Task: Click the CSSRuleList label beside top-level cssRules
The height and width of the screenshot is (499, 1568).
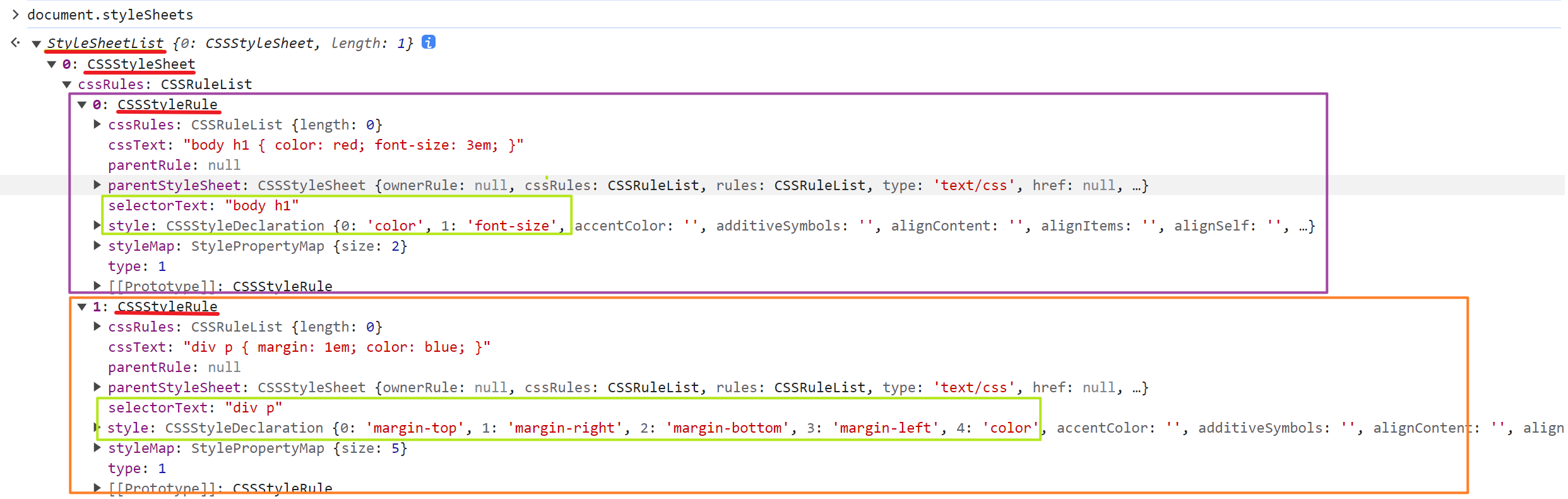Action: [x=206, y=85]
